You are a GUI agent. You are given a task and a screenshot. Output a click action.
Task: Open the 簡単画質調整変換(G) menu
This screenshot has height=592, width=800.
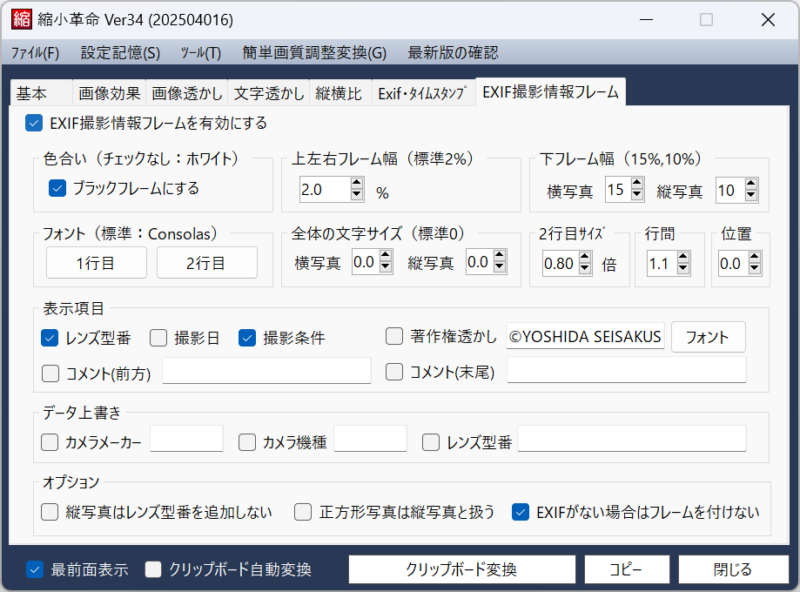click(314, 53)
